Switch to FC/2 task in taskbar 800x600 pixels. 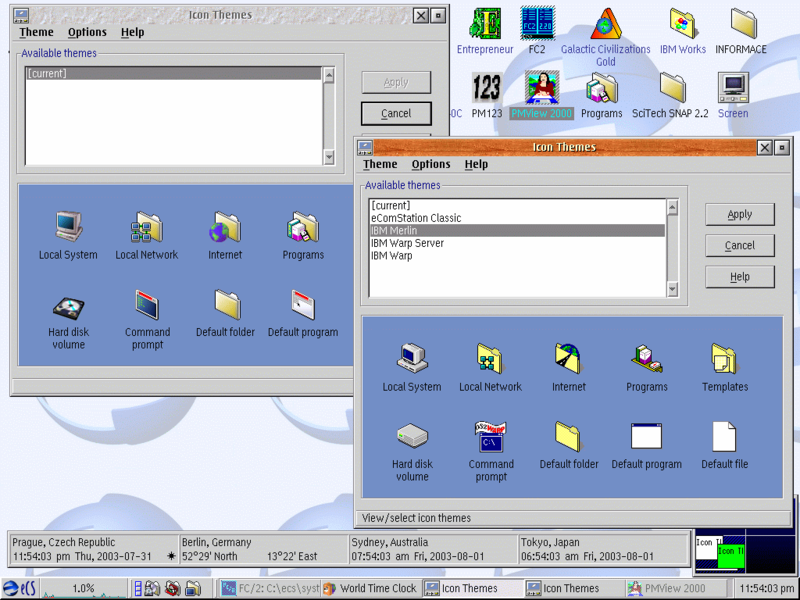point(270,588)
